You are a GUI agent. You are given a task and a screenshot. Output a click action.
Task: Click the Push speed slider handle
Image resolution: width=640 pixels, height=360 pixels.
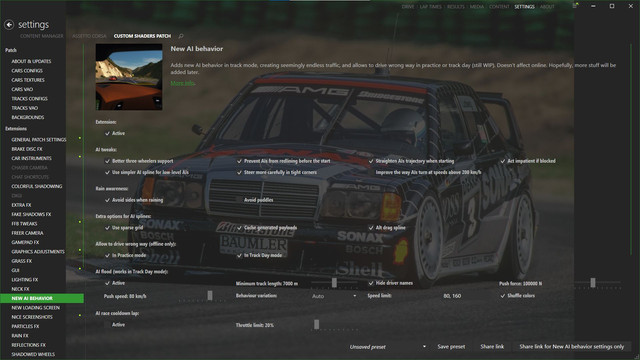[210, 295]
